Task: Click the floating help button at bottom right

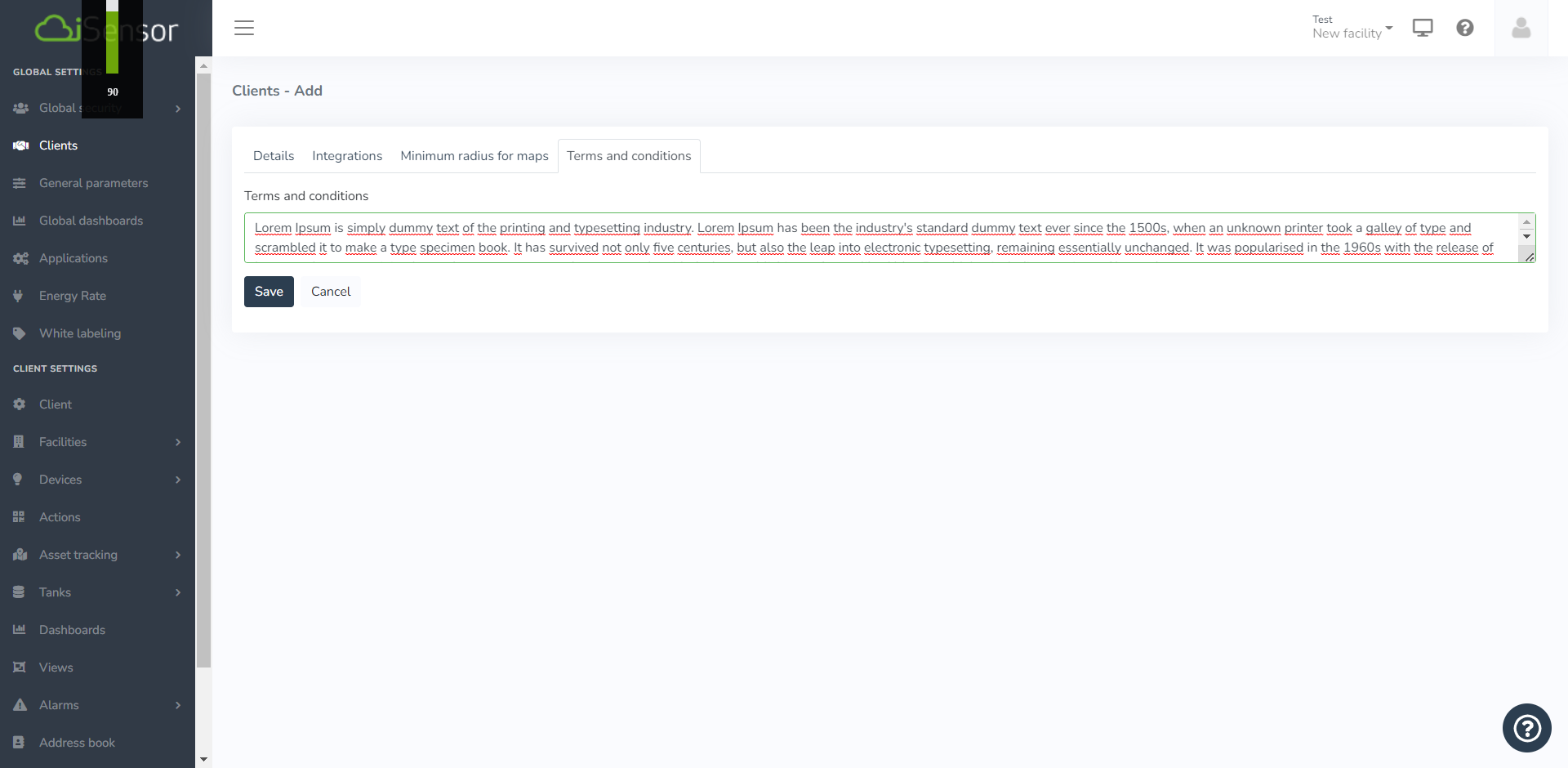Action: point(1526,727)
